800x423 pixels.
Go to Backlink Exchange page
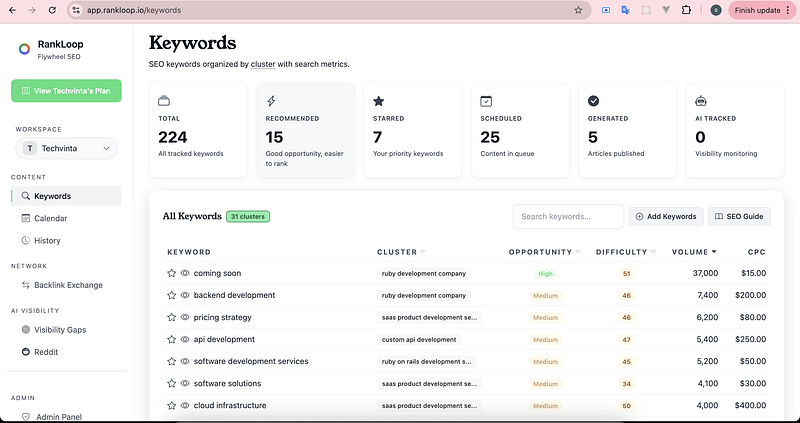pos(68,285)
